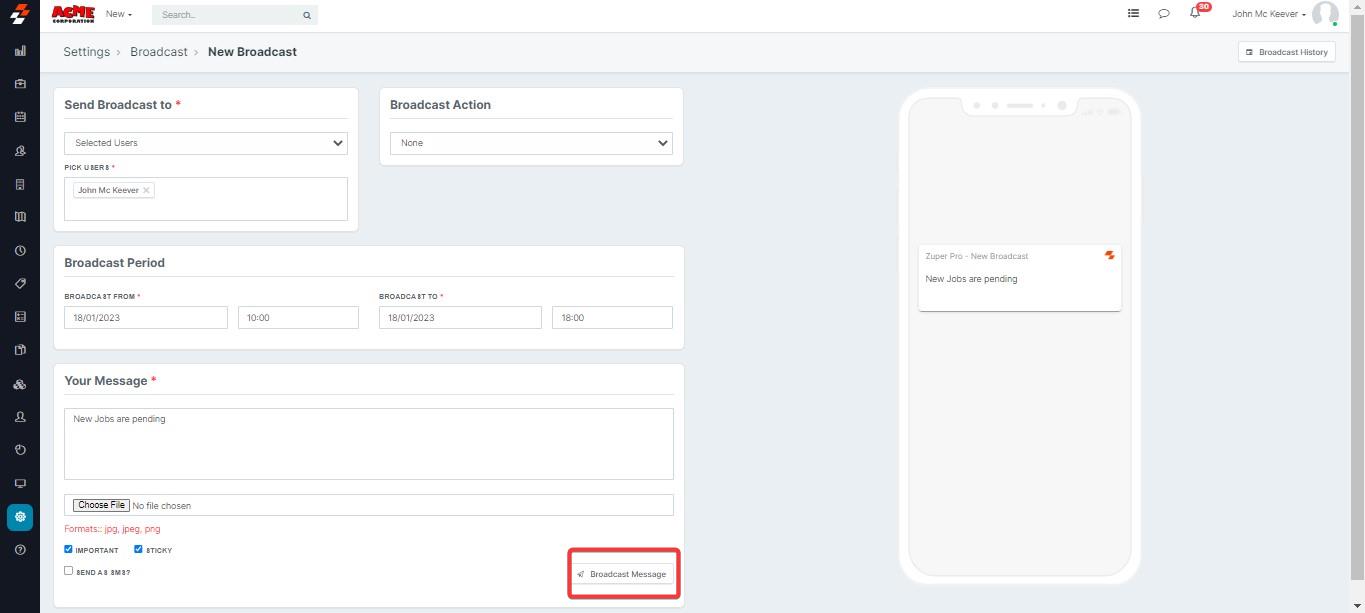Click the clock icon in sidebar

(20, 251)
